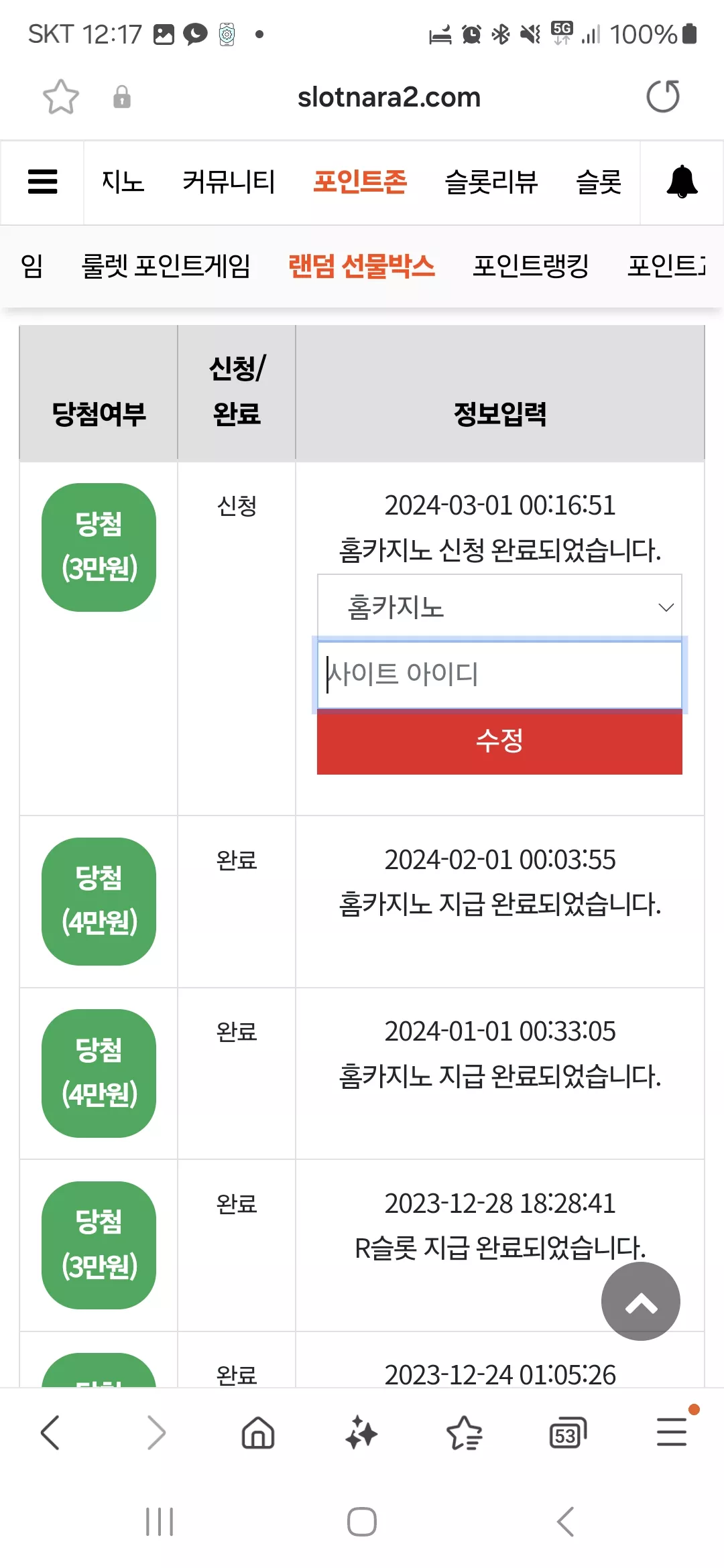Select 룰렛 포인트게임 tab
The width and height of the screenshot is (724, 1568).
click(166, 266)
